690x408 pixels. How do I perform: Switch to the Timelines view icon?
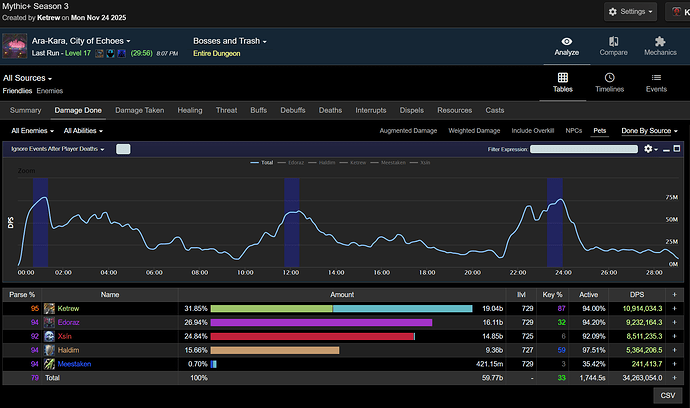(609, 78)
